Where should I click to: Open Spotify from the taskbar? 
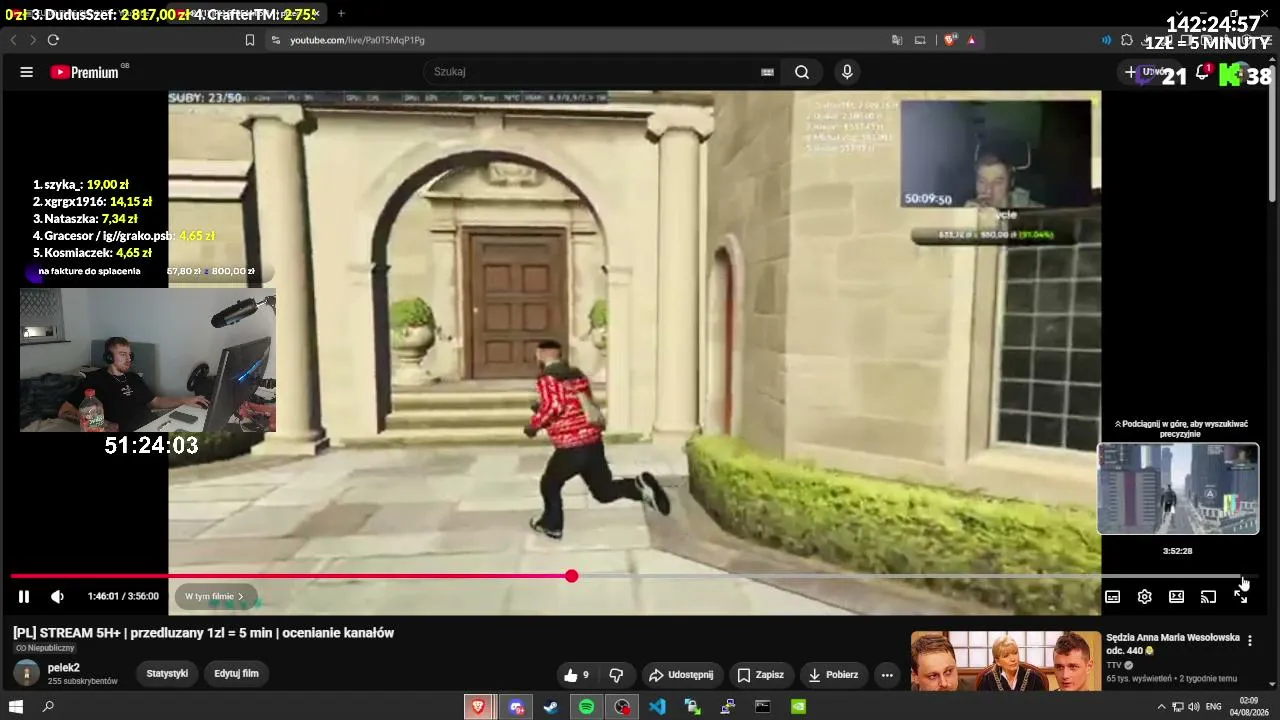(x=586, y=707)
